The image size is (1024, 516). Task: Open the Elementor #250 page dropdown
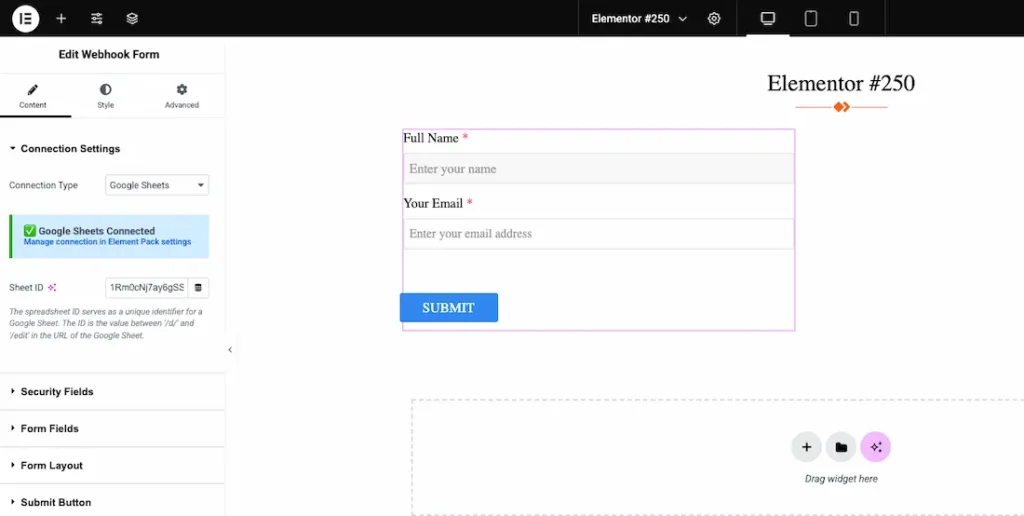pos(639,18)
